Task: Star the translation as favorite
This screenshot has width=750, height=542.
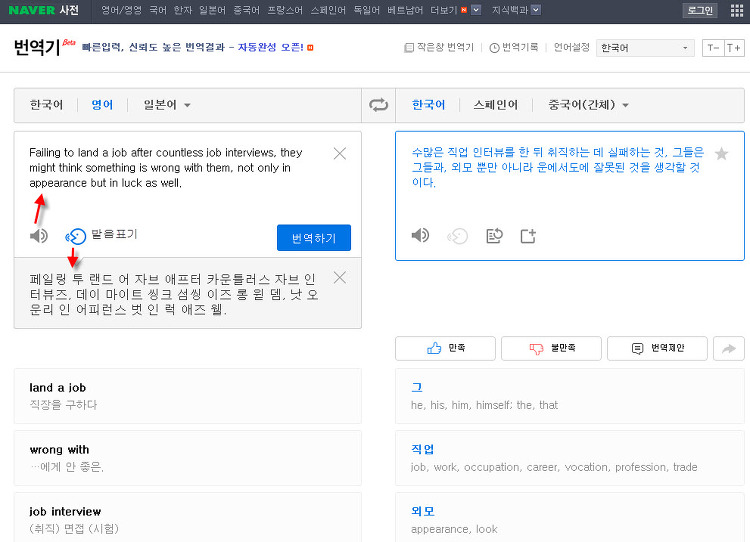Action: pyautogui.click(x=722, y=154)
